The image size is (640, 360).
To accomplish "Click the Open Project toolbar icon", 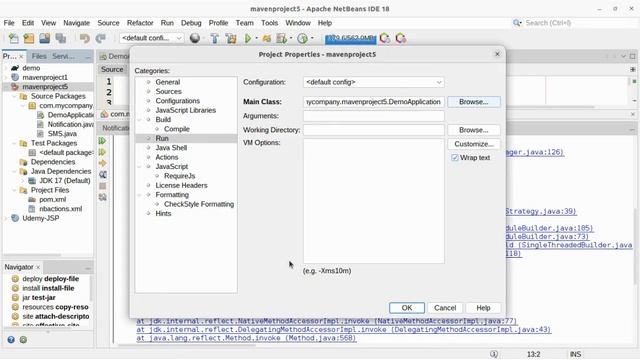I will [x=44, y=38].
